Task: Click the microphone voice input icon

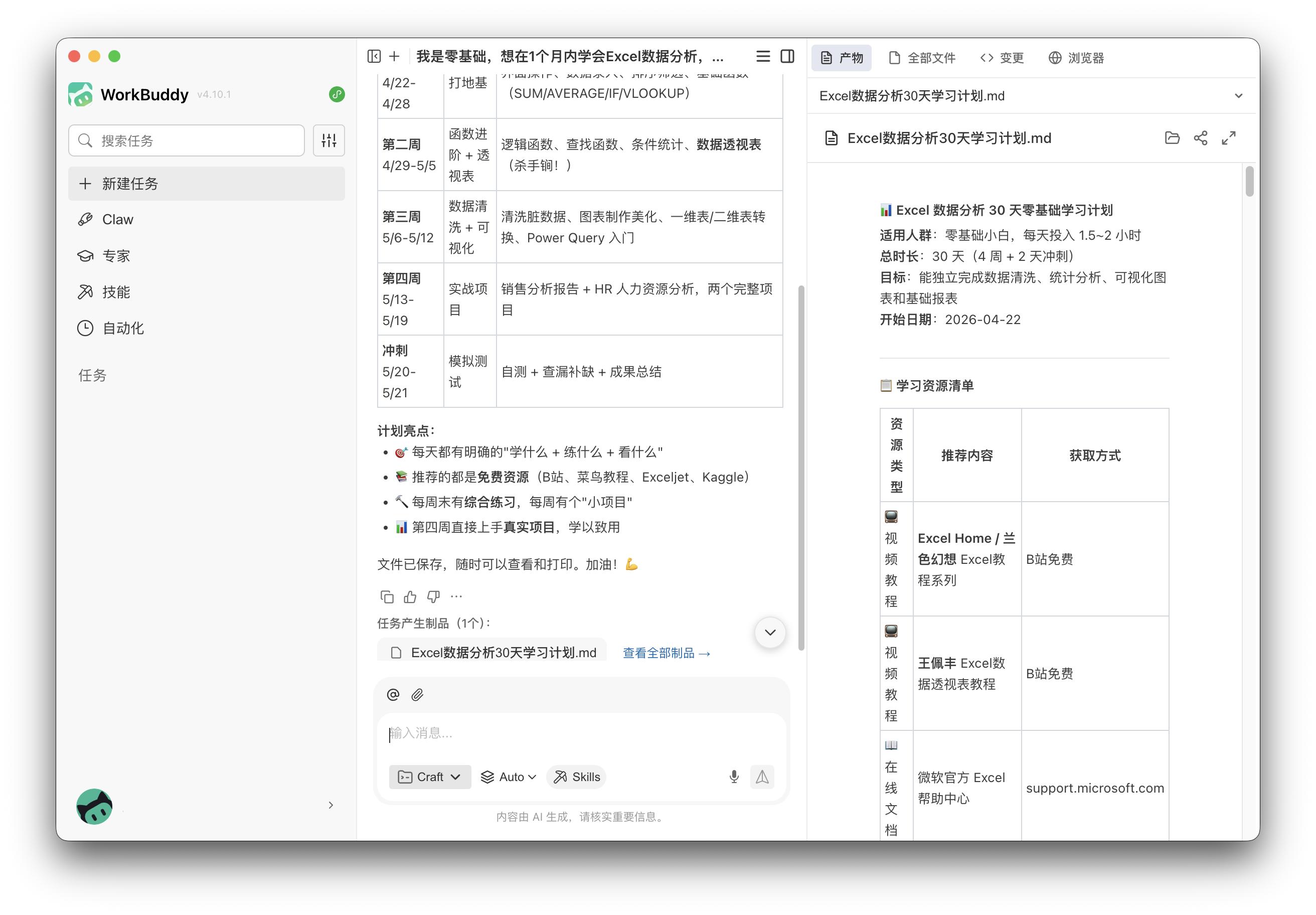Action: click(734, 777)
